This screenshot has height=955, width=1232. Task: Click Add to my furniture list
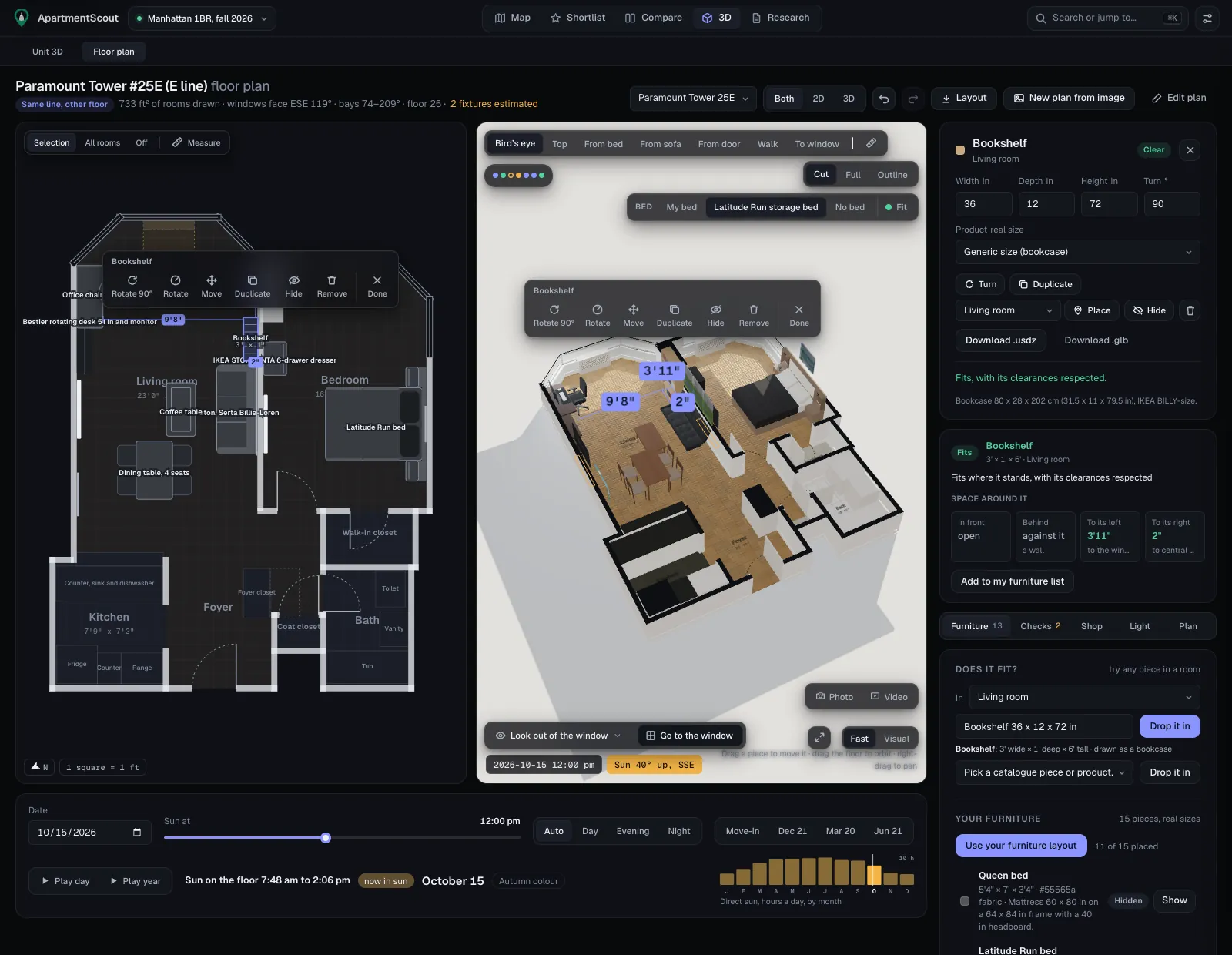pos(1012,581)
